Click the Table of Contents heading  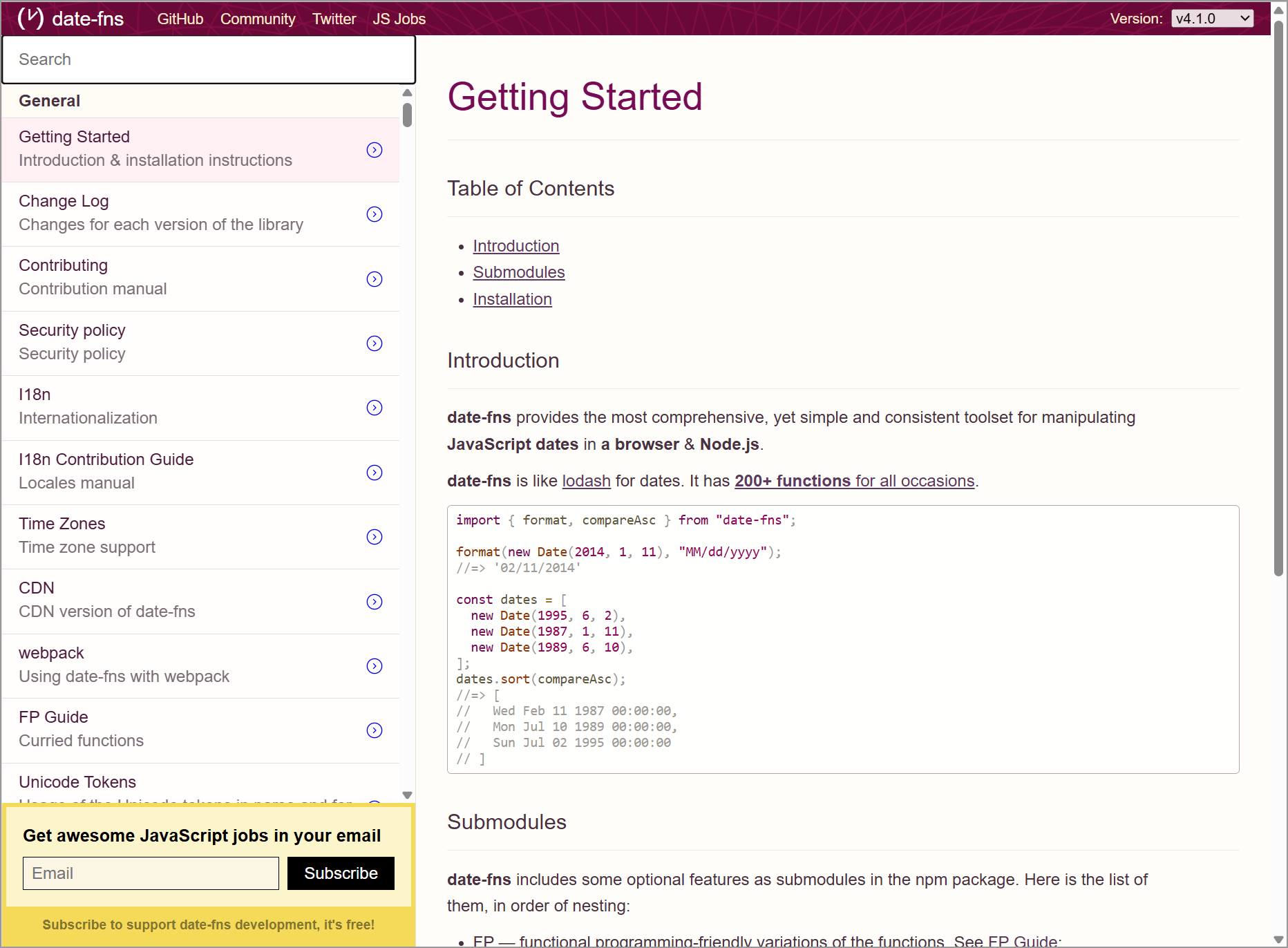531,189
